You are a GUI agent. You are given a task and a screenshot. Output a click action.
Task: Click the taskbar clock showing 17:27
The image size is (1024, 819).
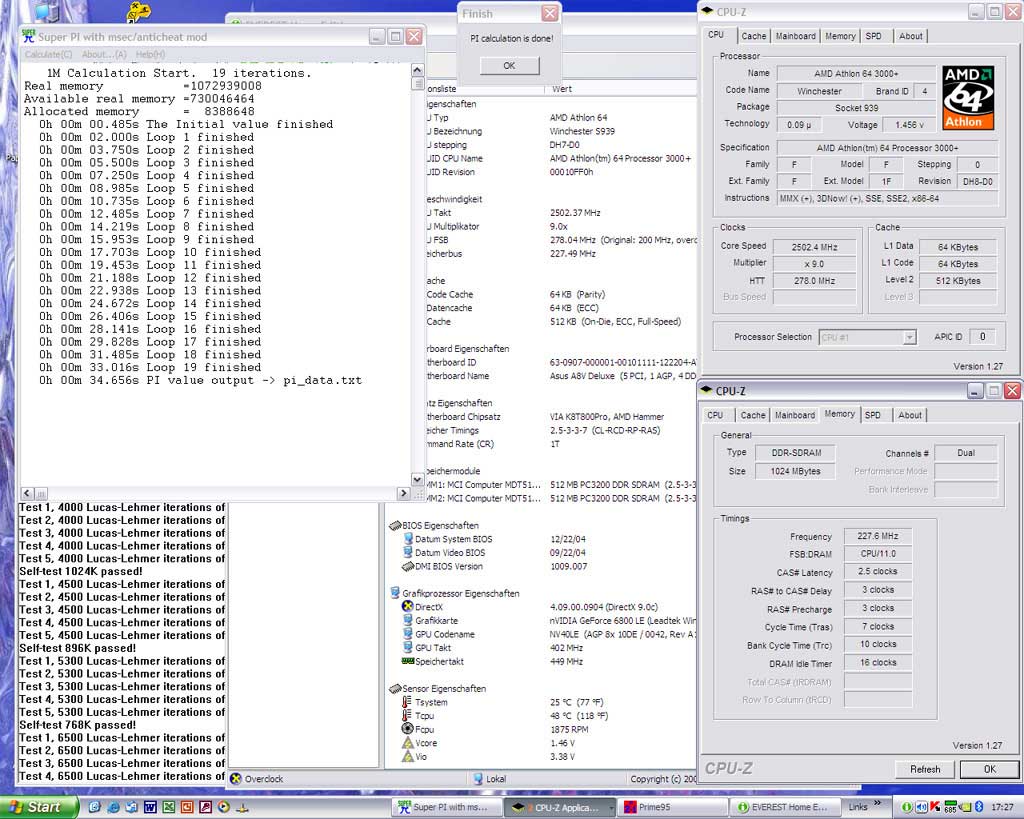point(1002,807)
